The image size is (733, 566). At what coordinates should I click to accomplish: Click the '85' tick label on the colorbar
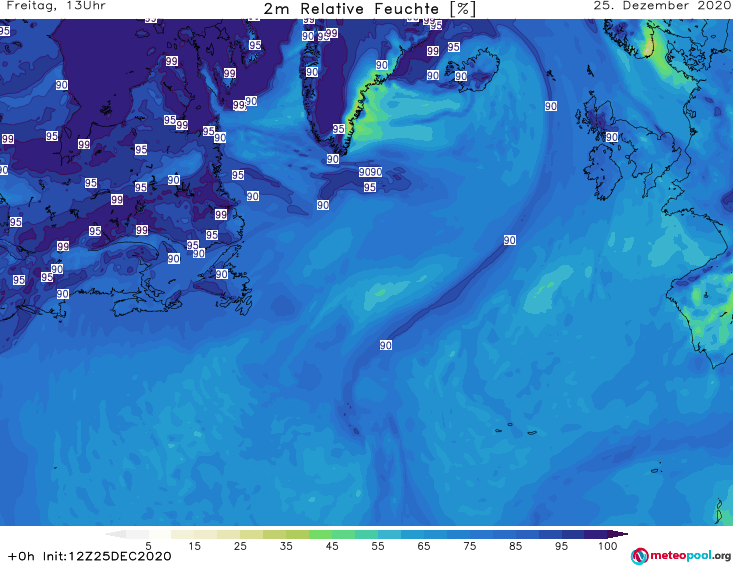coord(516,546)
